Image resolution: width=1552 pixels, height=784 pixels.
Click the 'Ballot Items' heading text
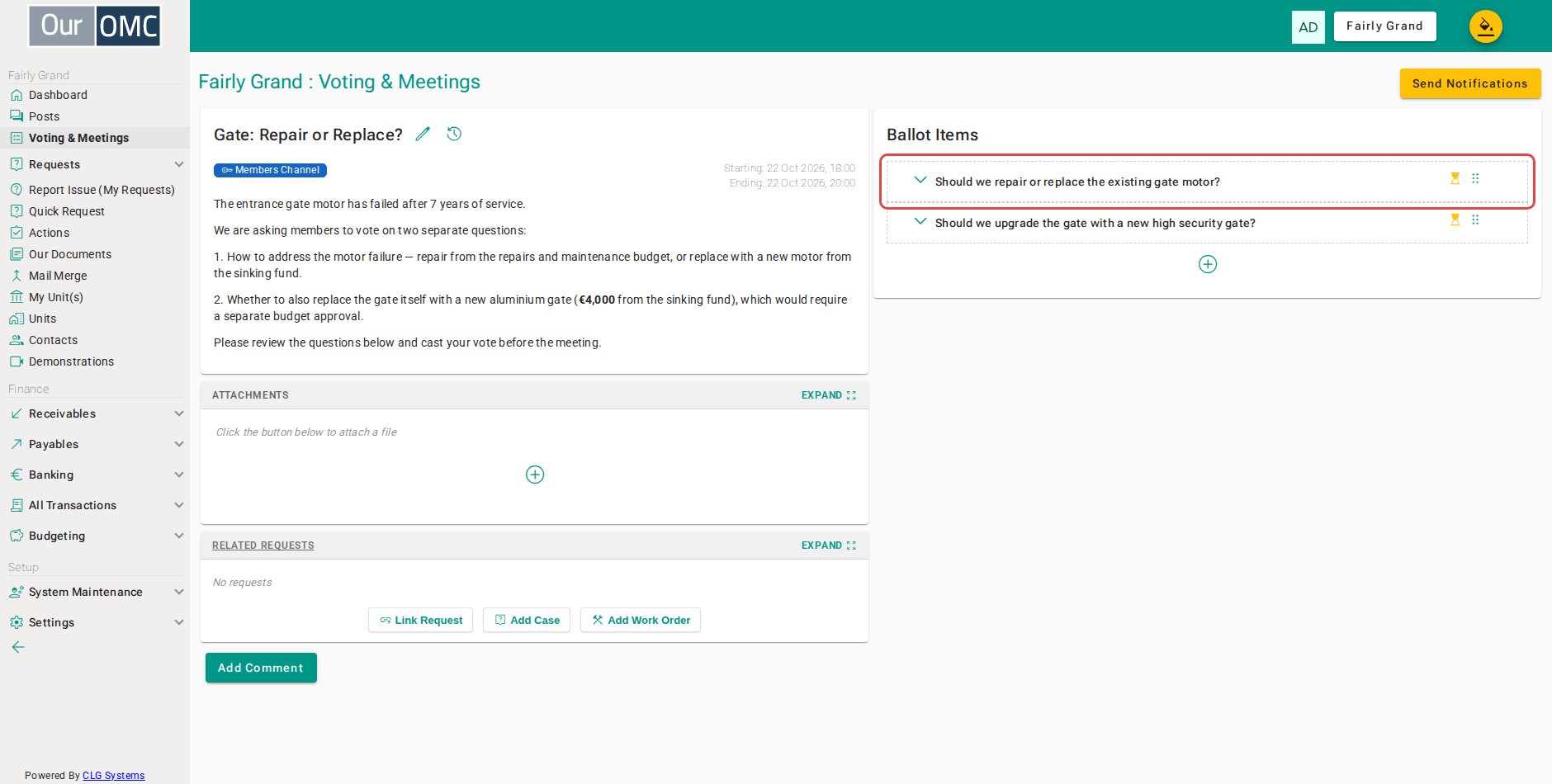click(x=932, y=135)
